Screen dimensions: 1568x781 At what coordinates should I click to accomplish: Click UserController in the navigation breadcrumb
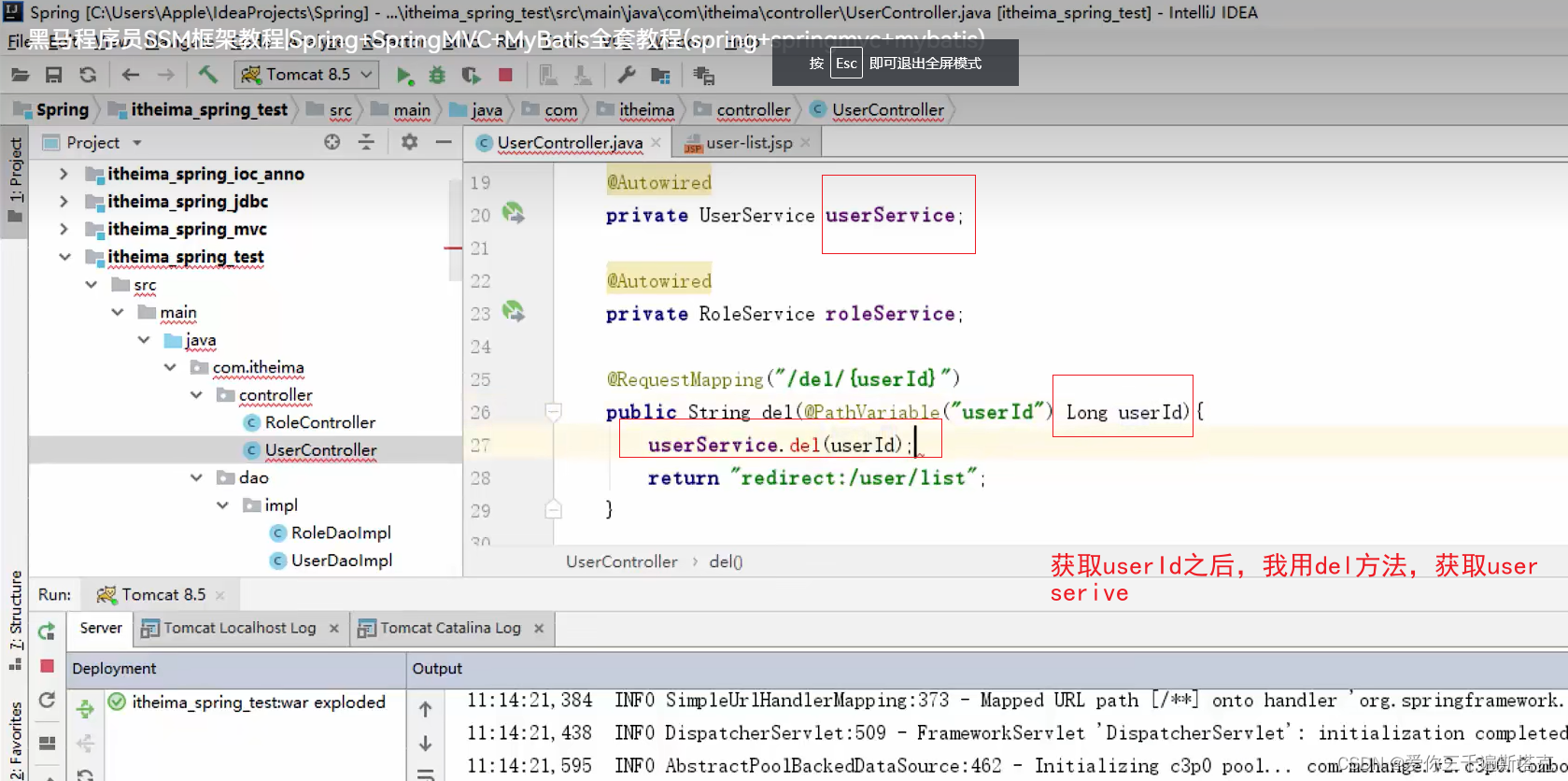(x=887, y=110)
